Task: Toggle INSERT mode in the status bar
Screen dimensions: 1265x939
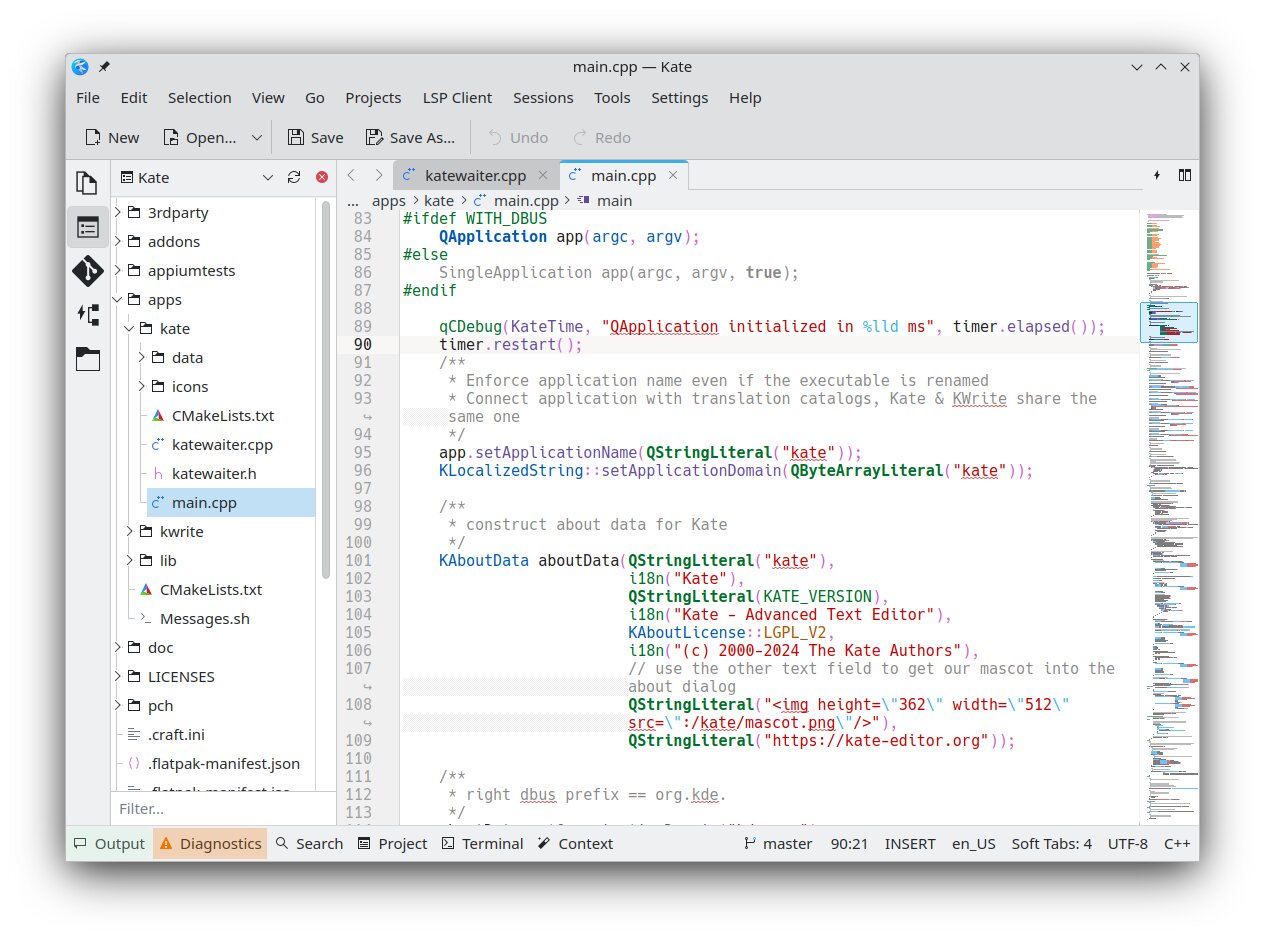Action: coord(910,843)
